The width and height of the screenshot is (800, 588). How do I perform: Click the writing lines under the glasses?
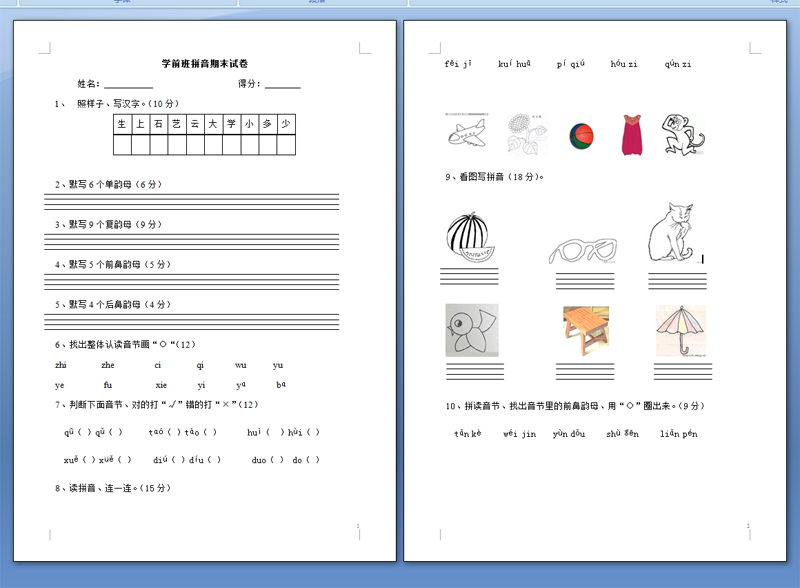[585, 281]
